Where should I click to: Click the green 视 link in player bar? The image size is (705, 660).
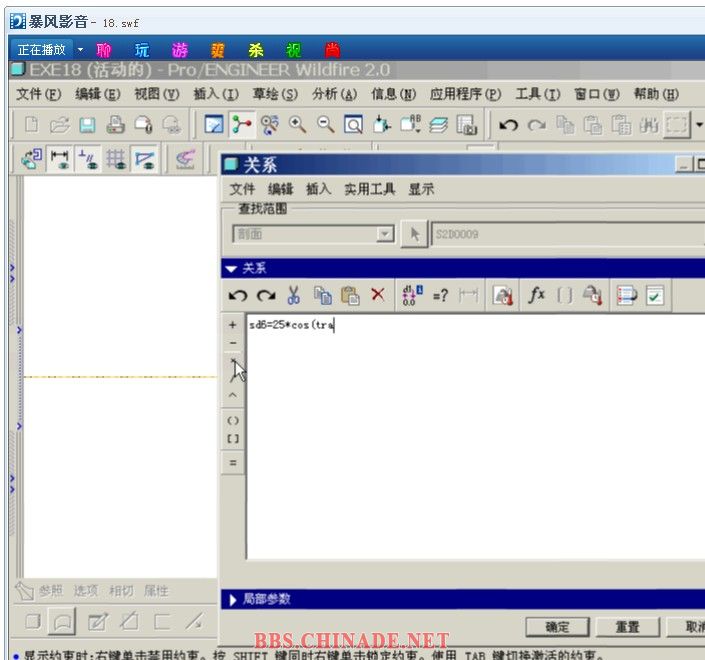point(294,50)
